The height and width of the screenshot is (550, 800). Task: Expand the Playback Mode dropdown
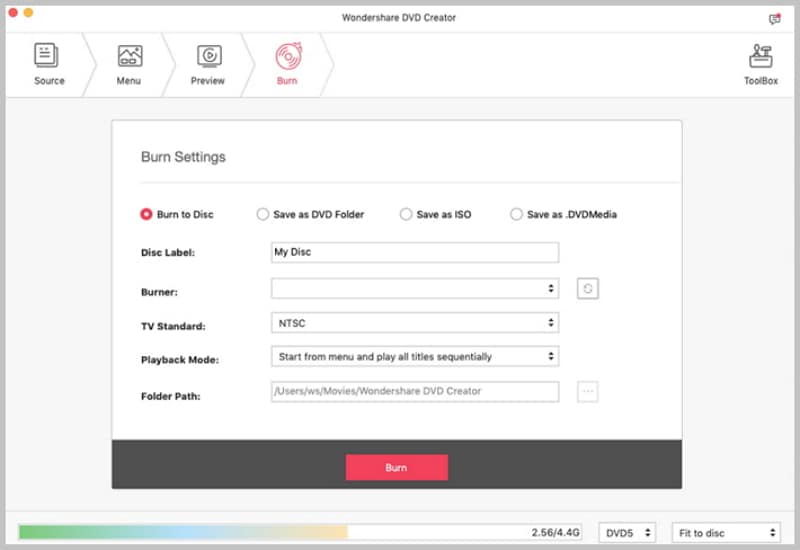point(415,356)
